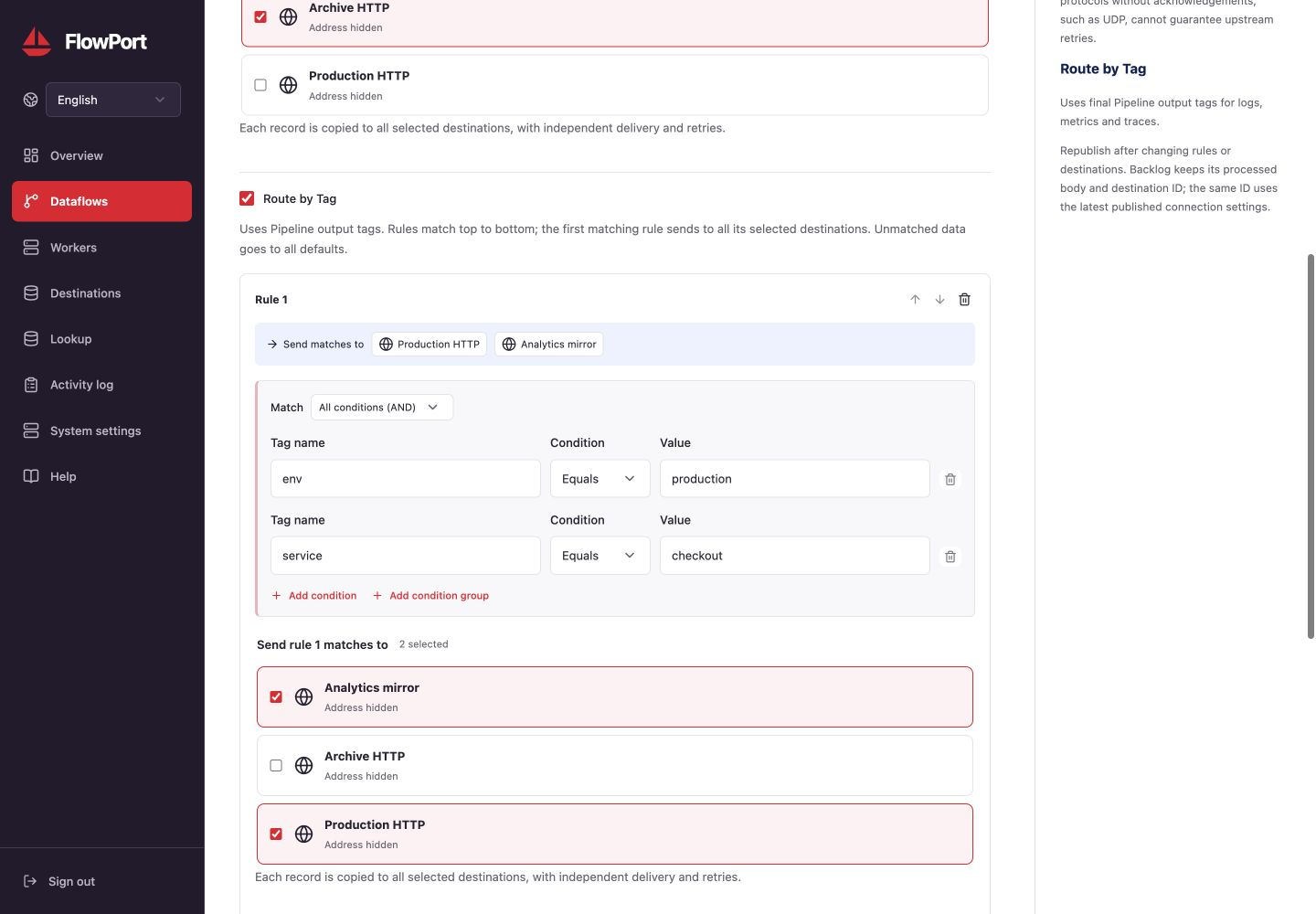
Task: Click the Sign out icon
Action: [x=30, y=881]
